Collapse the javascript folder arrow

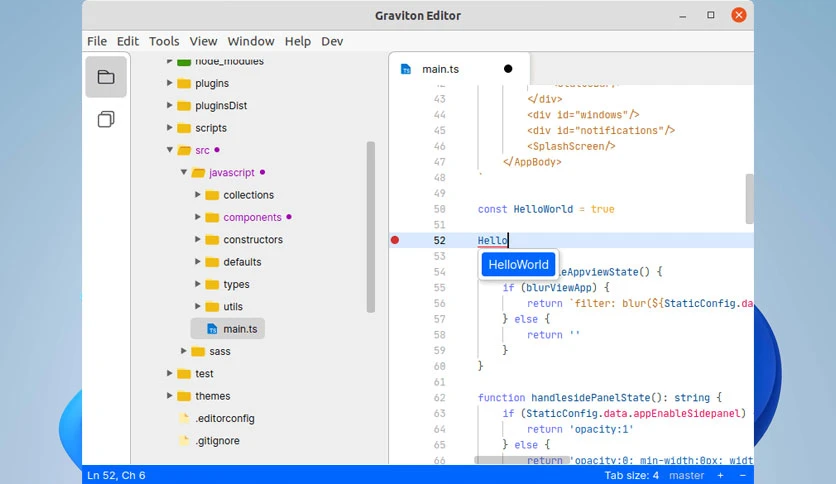click(x=183, y=172)
